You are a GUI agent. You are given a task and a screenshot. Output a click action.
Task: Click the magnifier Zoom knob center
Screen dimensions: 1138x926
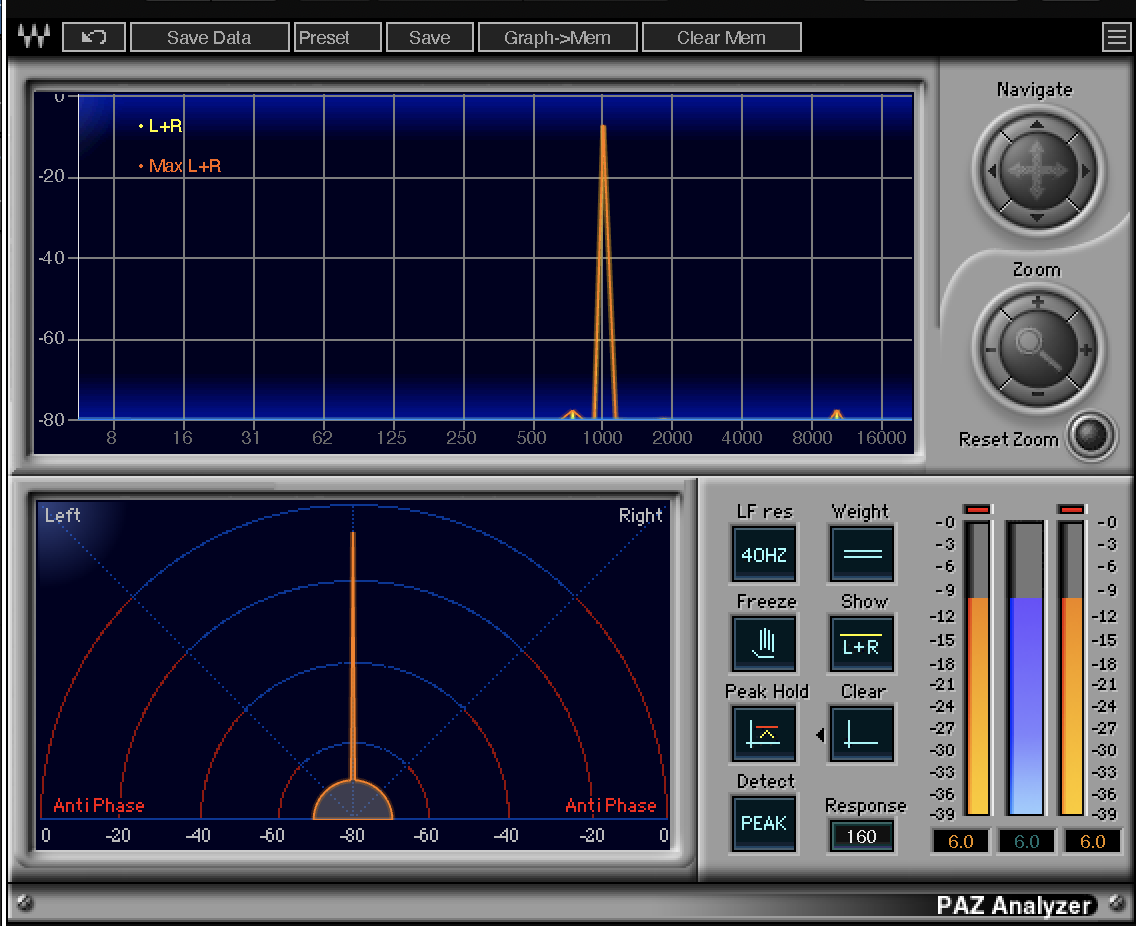1038,348
